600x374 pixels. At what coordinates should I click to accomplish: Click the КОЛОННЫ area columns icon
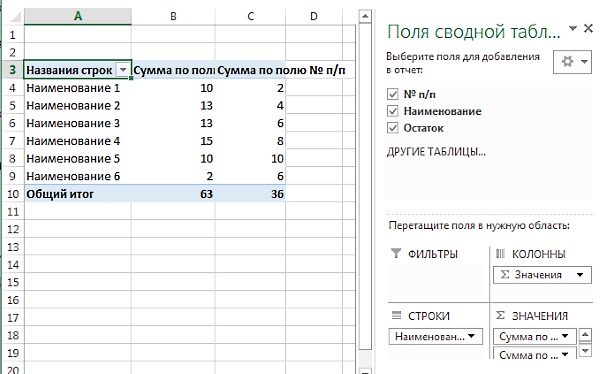click(500, 253)
